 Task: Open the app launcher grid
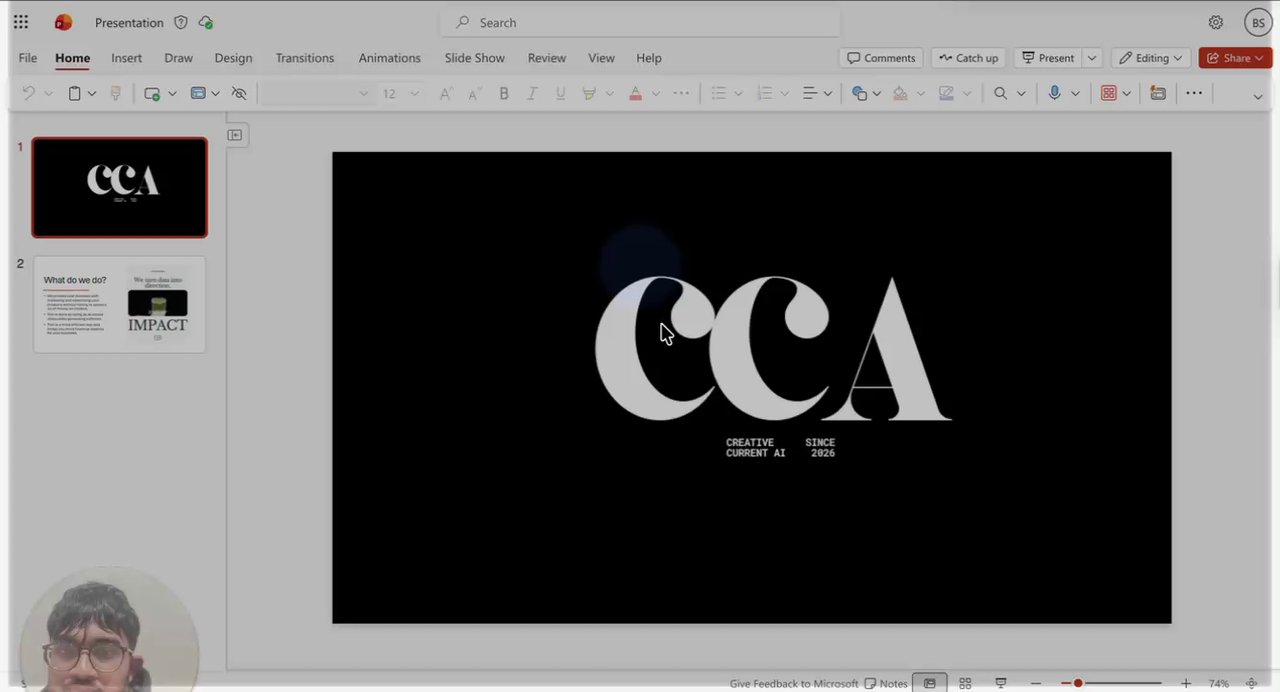[21, 22]
